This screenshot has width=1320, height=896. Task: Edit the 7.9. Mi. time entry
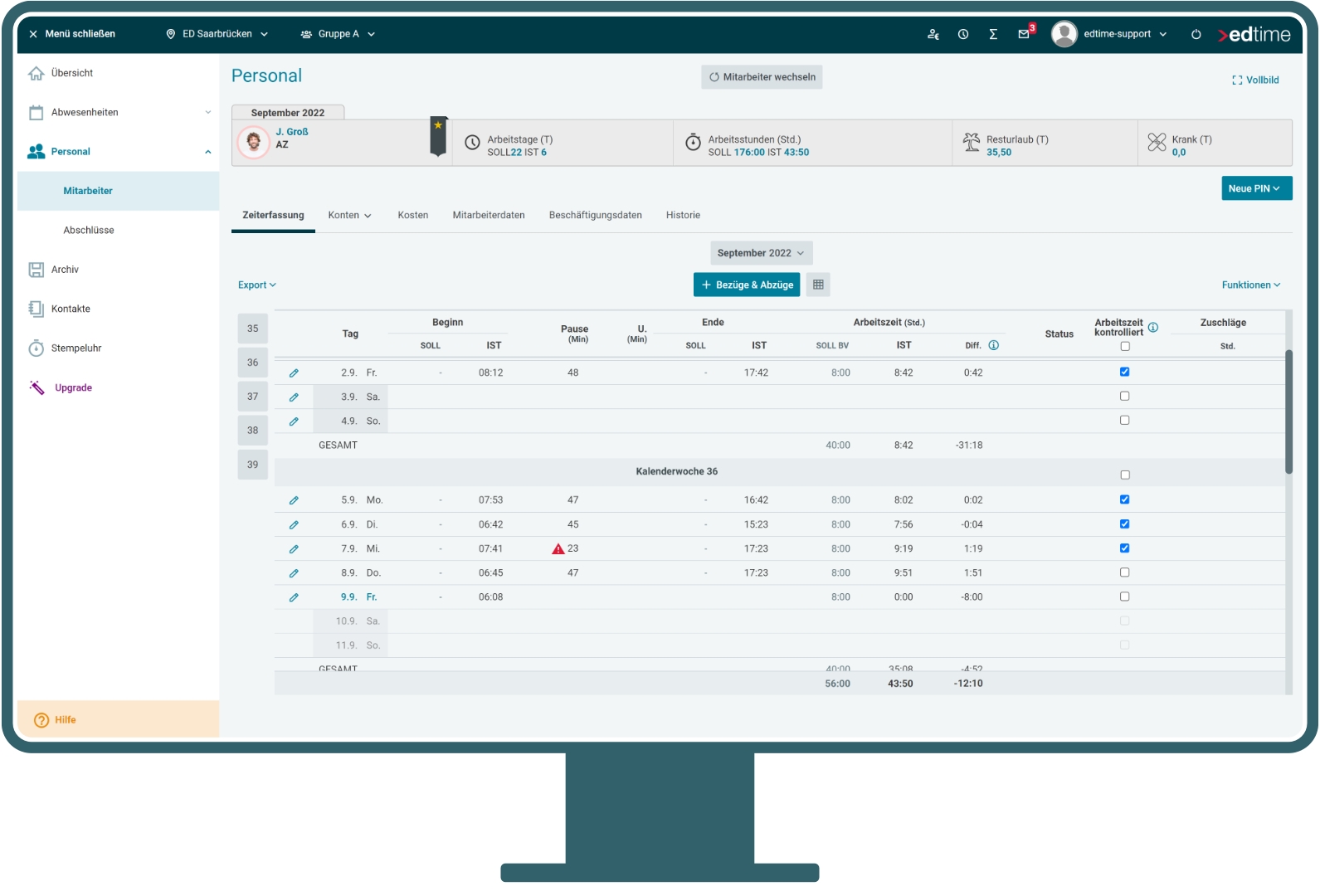294,549
